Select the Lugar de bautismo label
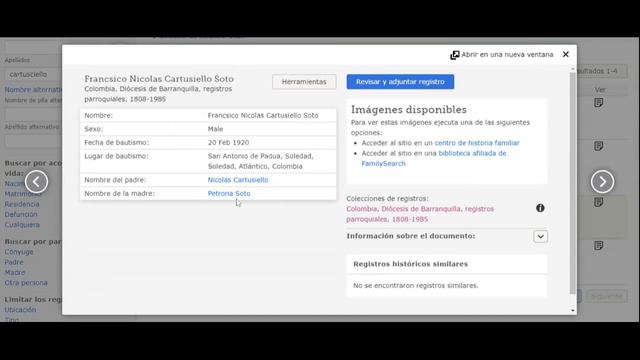The width and height of the screenshot is (640, 360). coord(116,156)
